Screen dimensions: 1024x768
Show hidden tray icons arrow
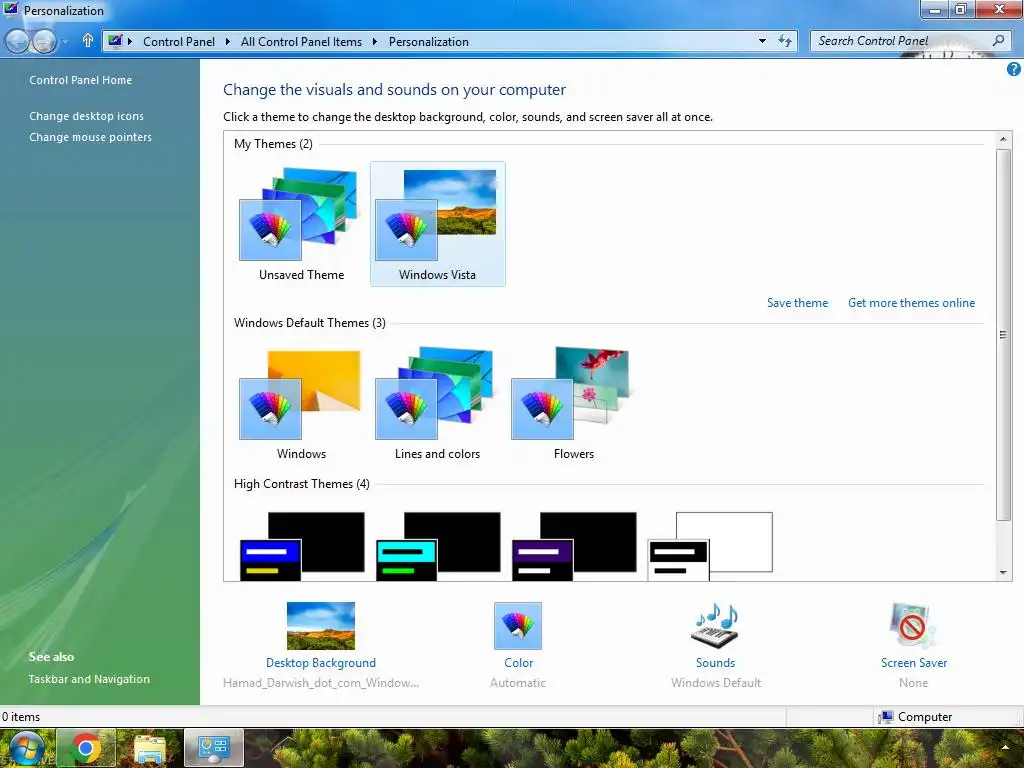click(x=1004, y=747)
